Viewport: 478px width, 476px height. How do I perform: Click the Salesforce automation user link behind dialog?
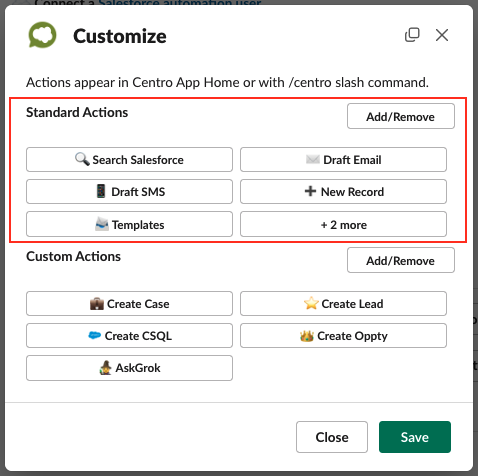click(180, 3)
